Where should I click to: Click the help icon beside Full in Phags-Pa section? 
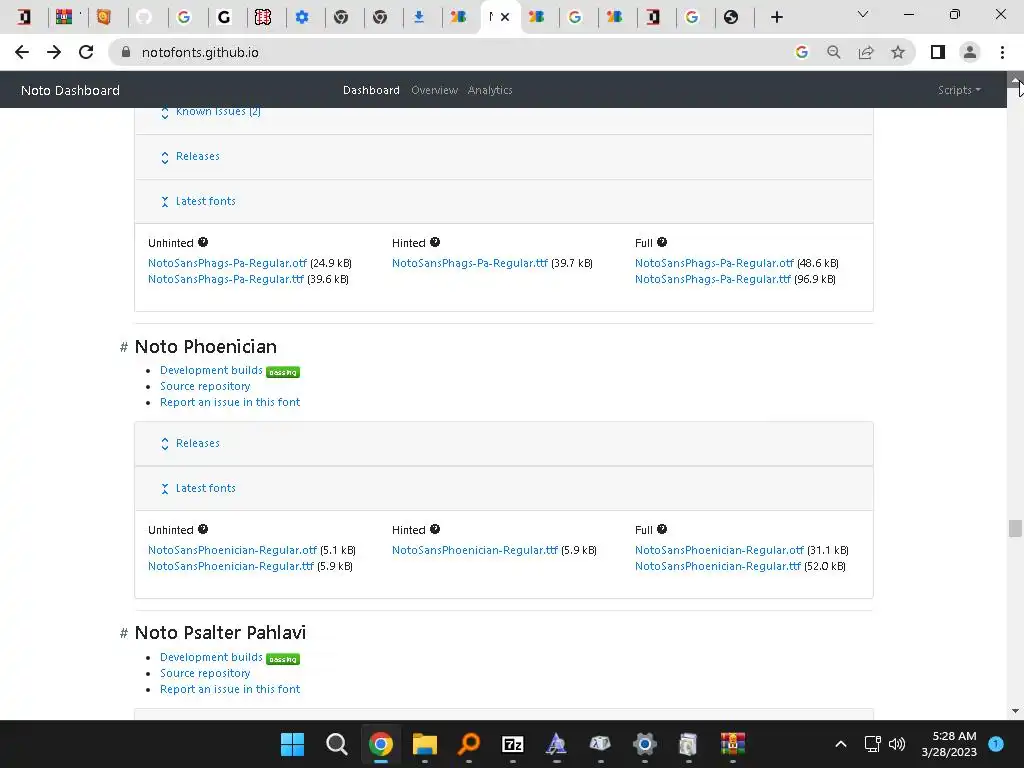click(662, 242)
